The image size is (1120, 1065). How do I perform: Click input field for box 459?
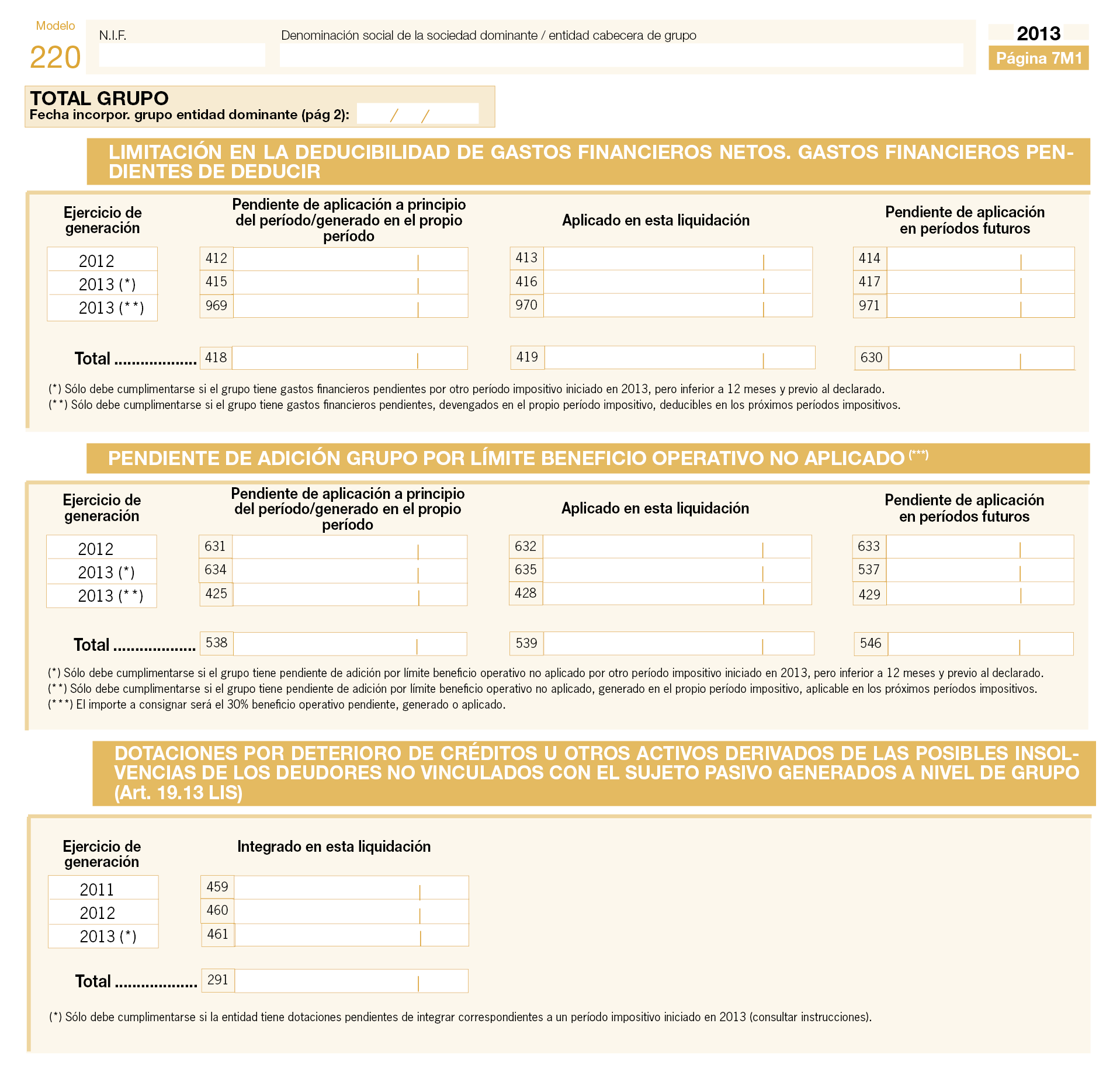pyautogui.click(x=352, y=887)
